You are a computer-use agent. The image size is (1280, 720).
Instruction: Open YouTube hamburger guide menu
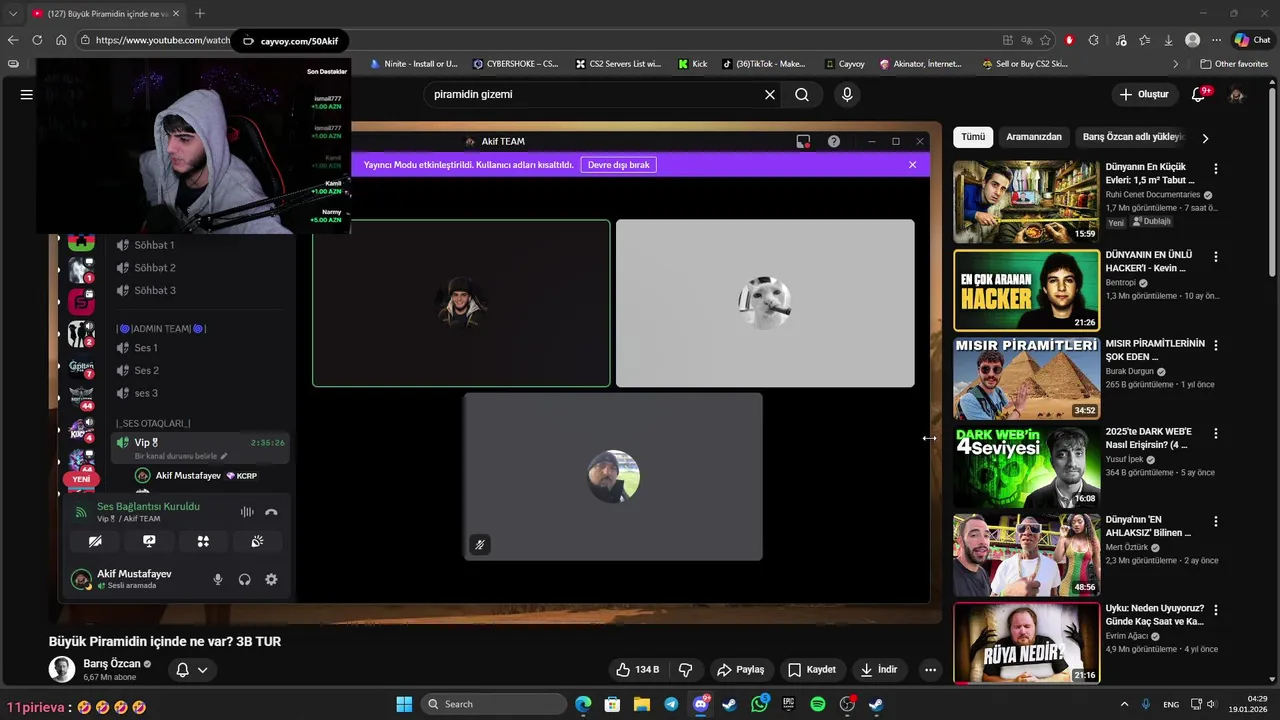point(27,95)
